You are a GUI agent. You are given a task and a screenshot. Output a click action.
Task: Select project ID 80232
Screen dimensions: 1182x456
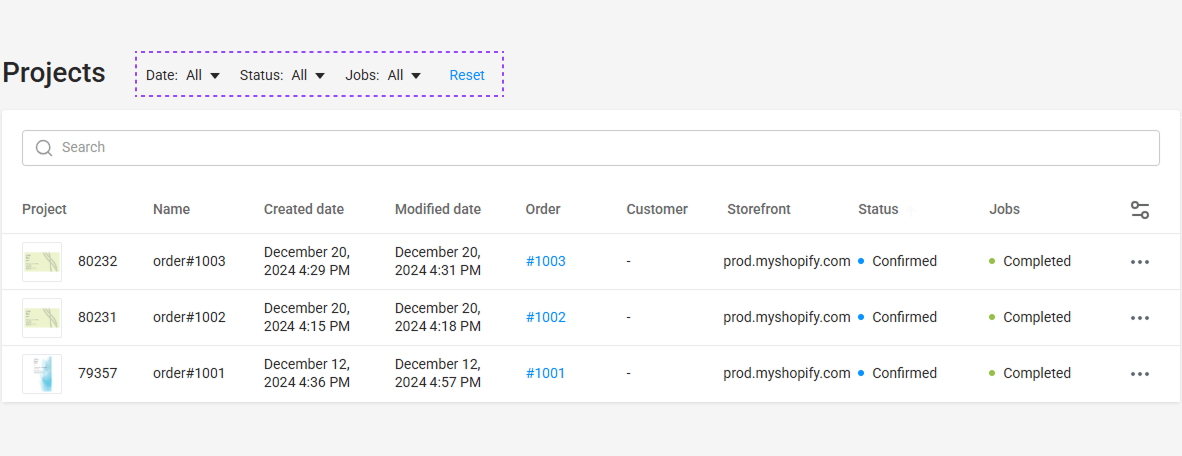click(x=98, y=262)
